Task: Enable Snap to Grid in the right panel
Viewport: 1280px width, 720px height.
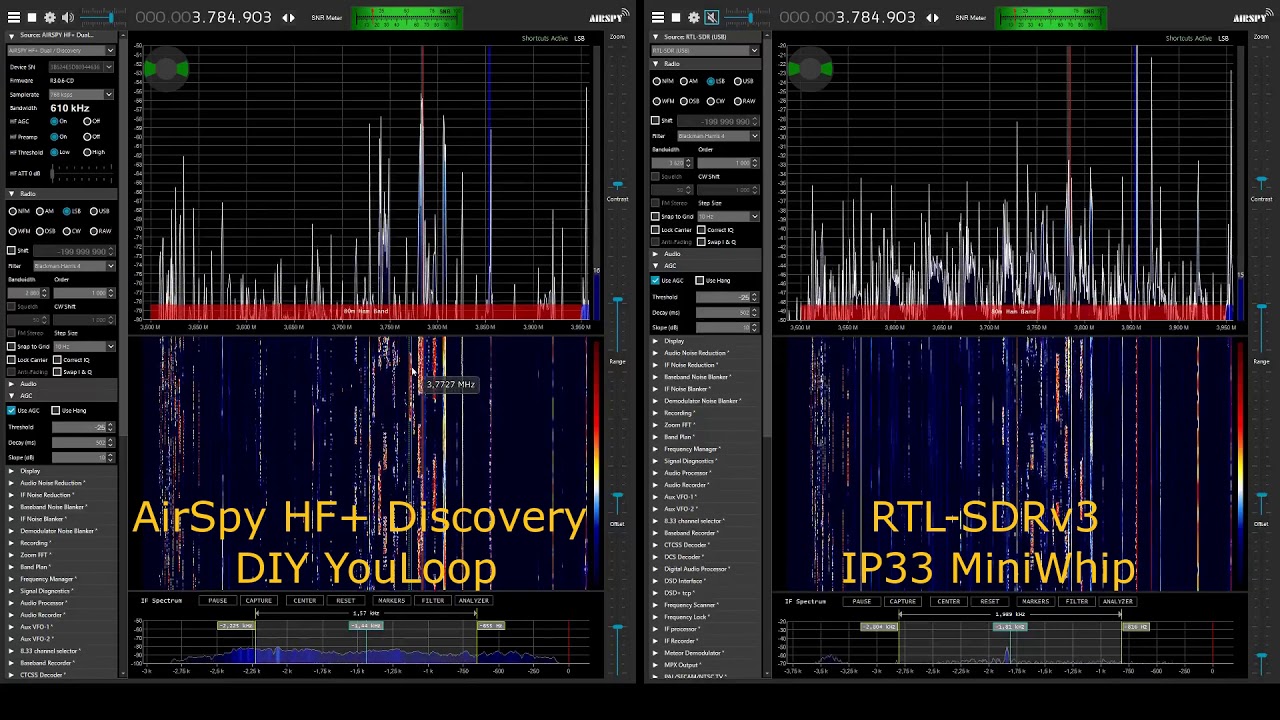Action: (x=656, y=216)
